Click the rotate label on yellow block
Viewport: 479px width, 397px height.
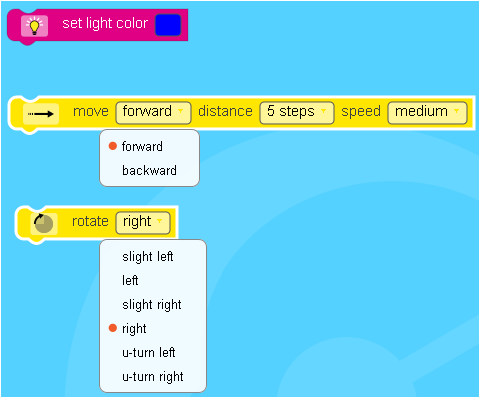90,221
